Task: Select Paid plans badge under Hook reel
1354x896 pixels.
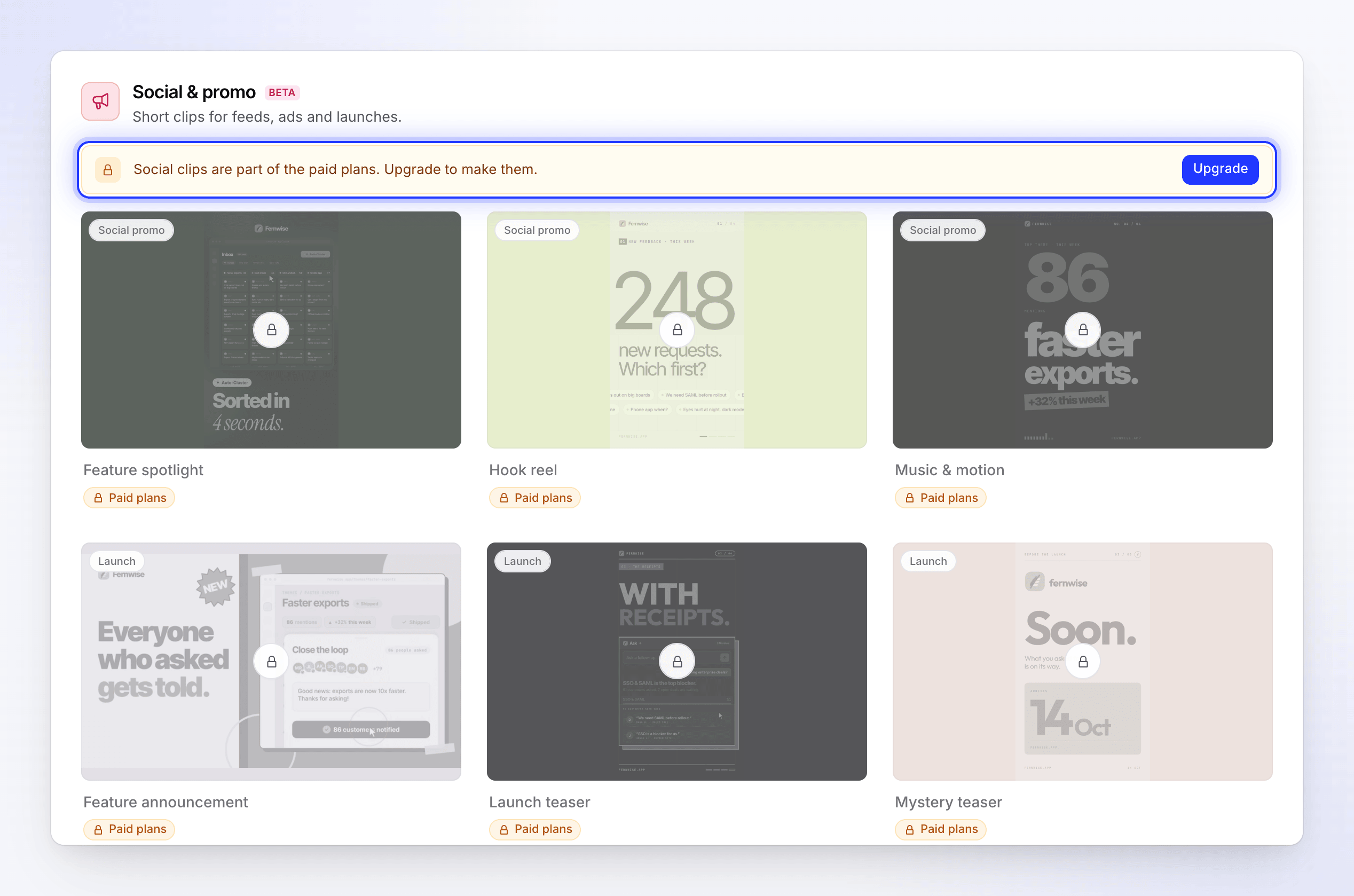Action: [x=535, y=498]
